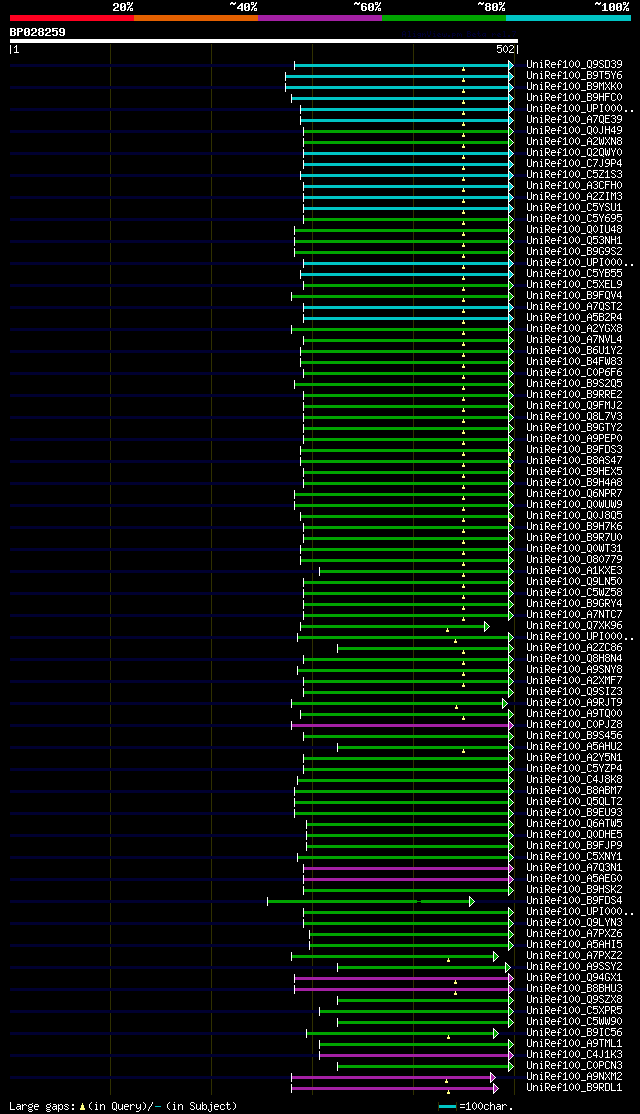Screen dimensions: 640x1114
Task: Click the green ~80% identity legend segment
Action: 444,18
